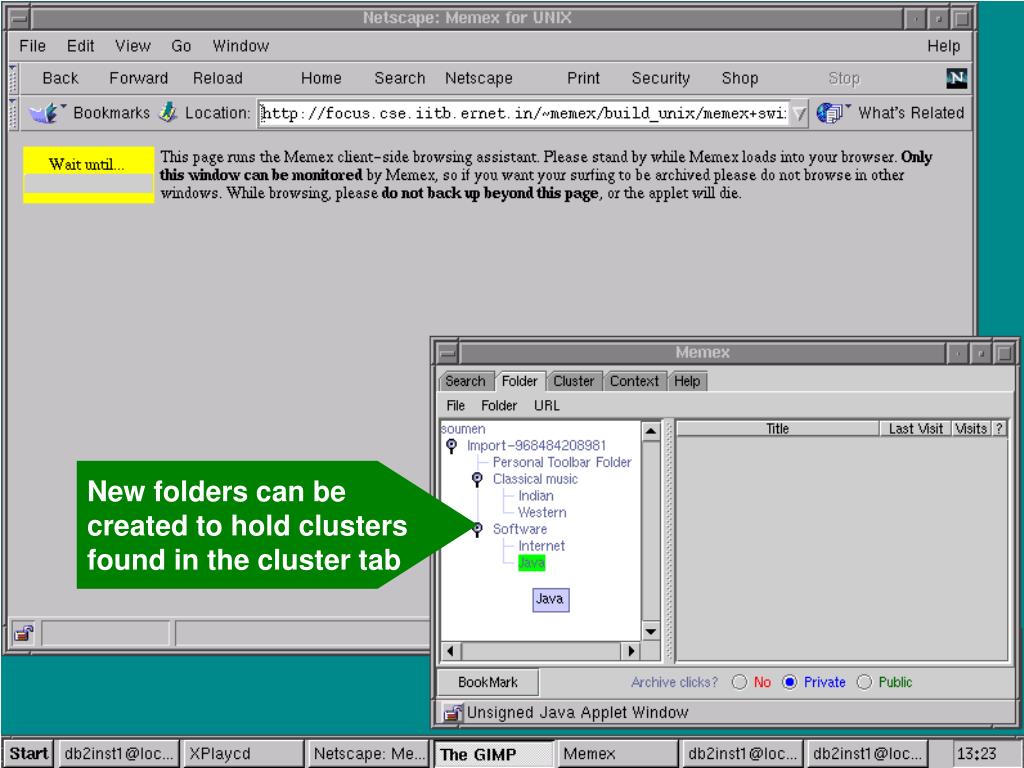1024x768 pixels.
Task: Click the applet lock icon beside Unsigned Java Applet
Action: point(452,712)
